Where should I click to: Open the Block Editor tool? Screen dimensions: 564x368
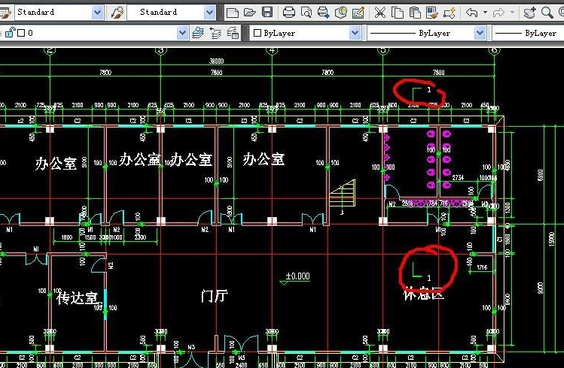(450, 13)
